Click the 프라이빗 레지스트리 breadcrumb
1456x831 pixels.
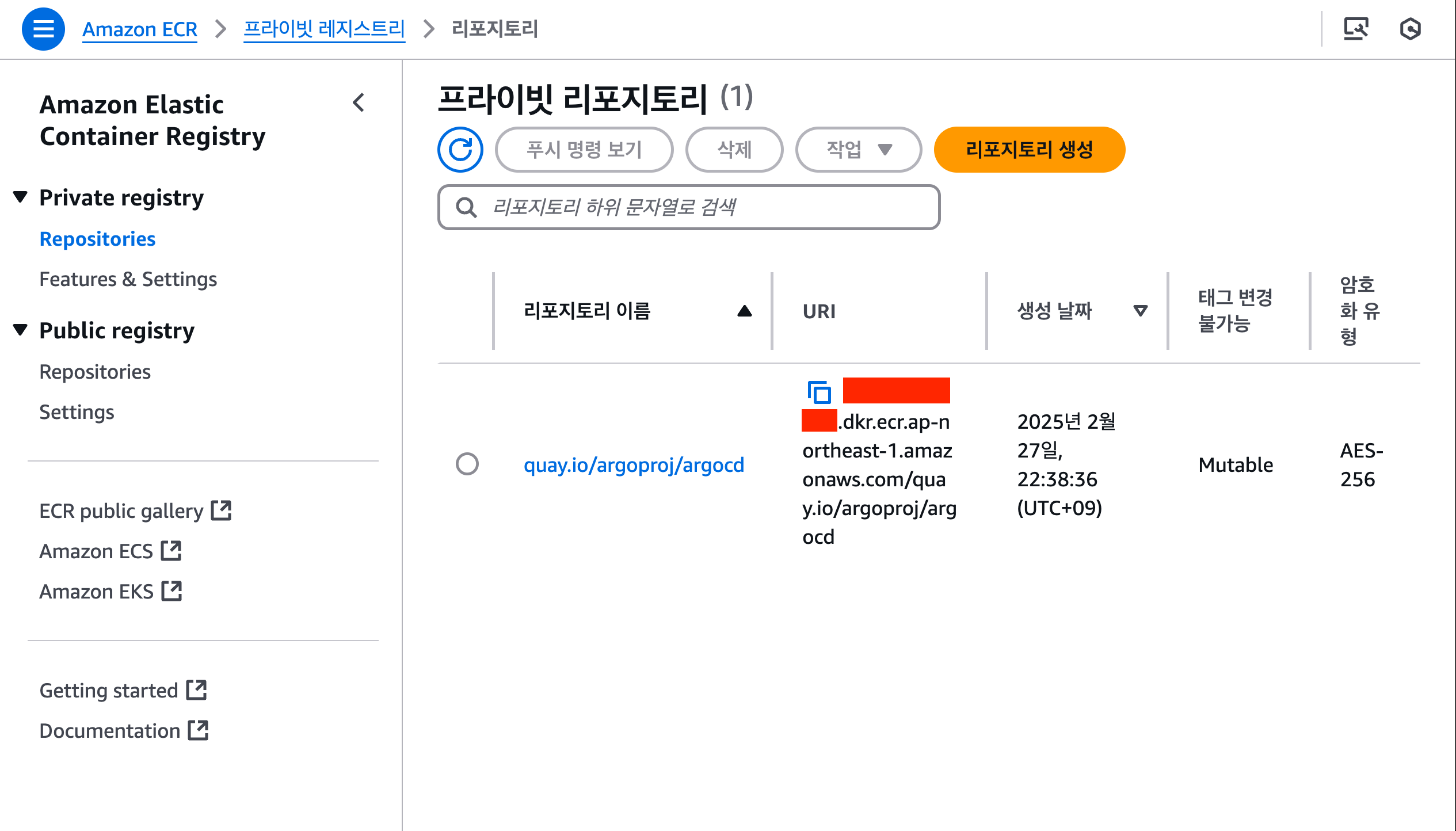(325, 29)
